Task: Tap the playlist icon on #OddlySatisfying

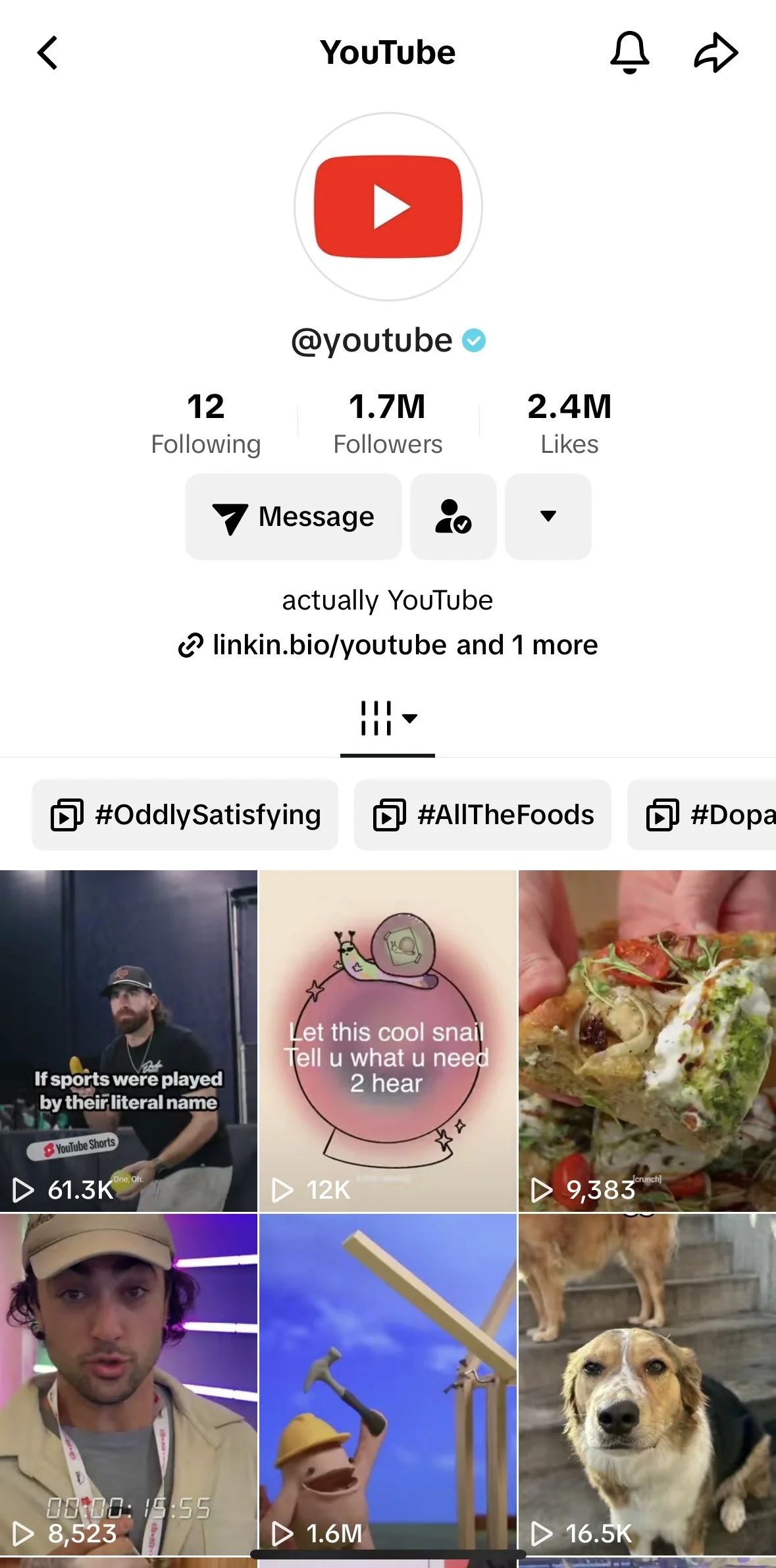Action: point(67,815)
